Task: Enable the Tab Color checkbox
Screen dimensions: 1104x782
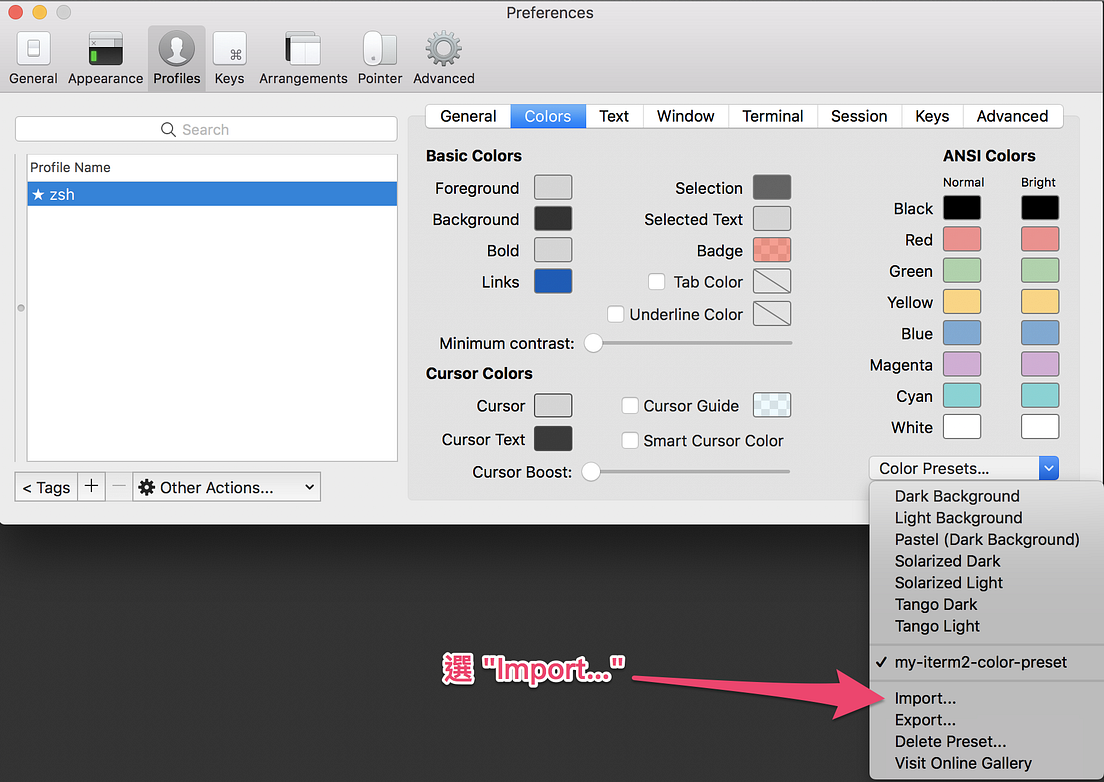Action: tap(656, 282)
